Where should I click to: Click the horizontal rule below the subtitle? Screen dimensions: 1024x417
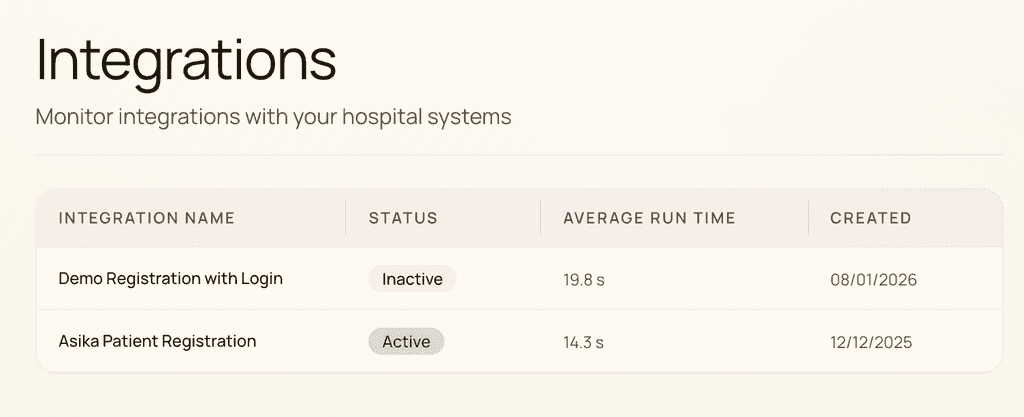(519, 155)
